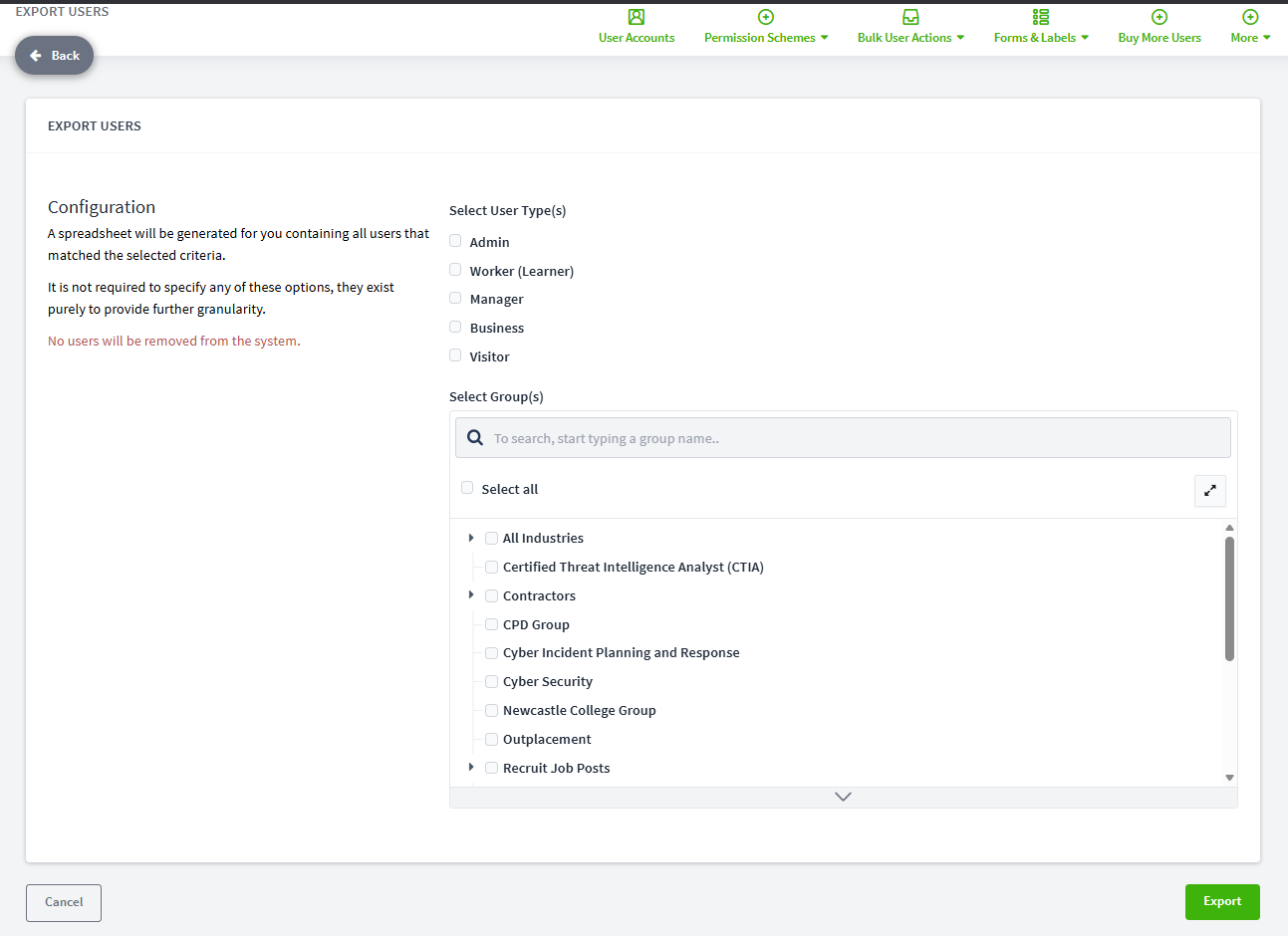
Task: Expand the Recruit Job Posts node
Action: pos(471,767)
